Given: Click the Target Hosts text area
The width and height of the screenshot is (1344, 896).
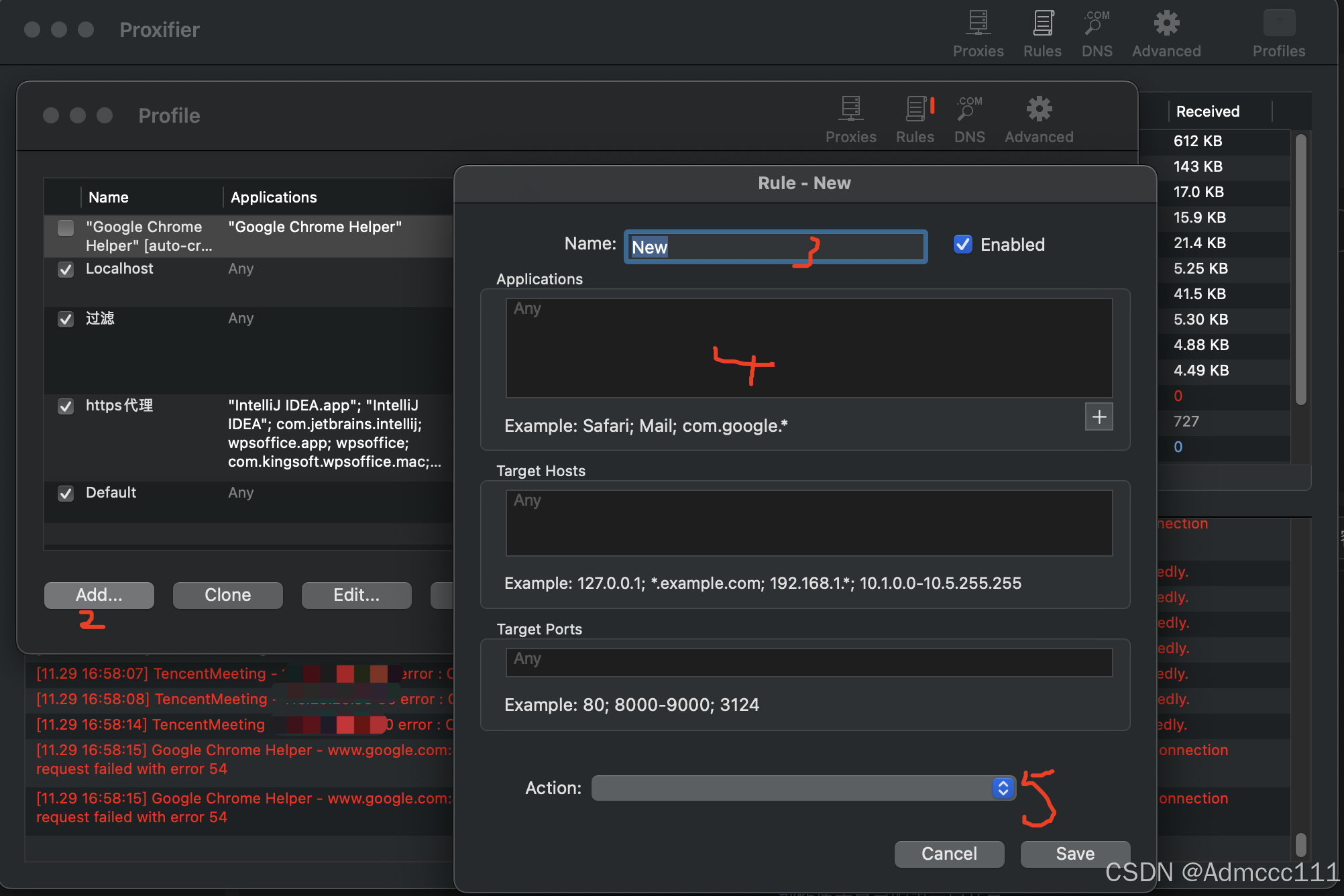Looking at the screenshot, I should 809,523.
